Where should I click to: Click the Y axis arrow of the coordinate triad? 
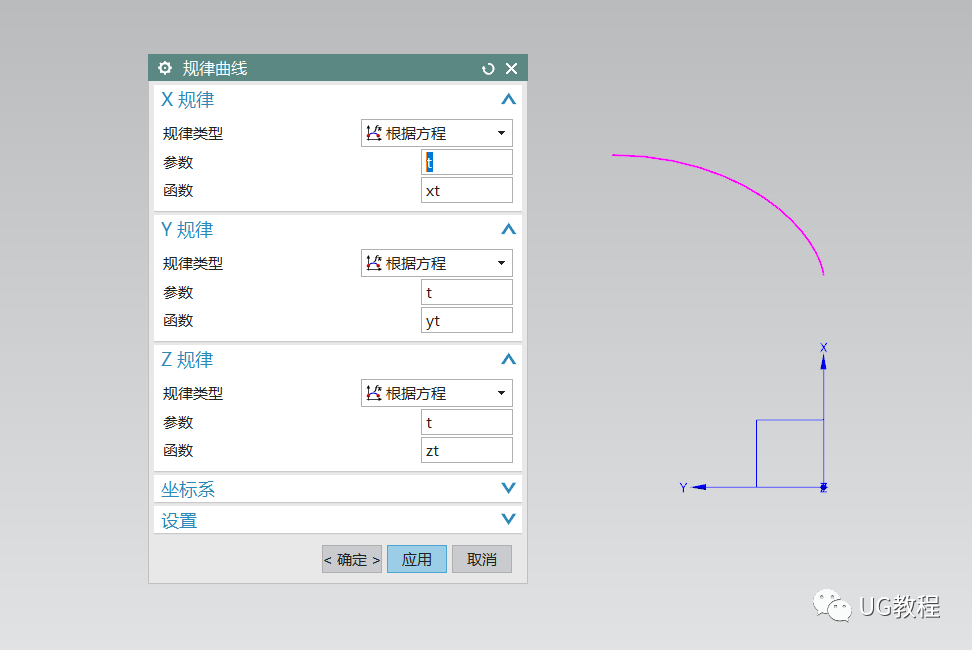click(x=700, y=487)
